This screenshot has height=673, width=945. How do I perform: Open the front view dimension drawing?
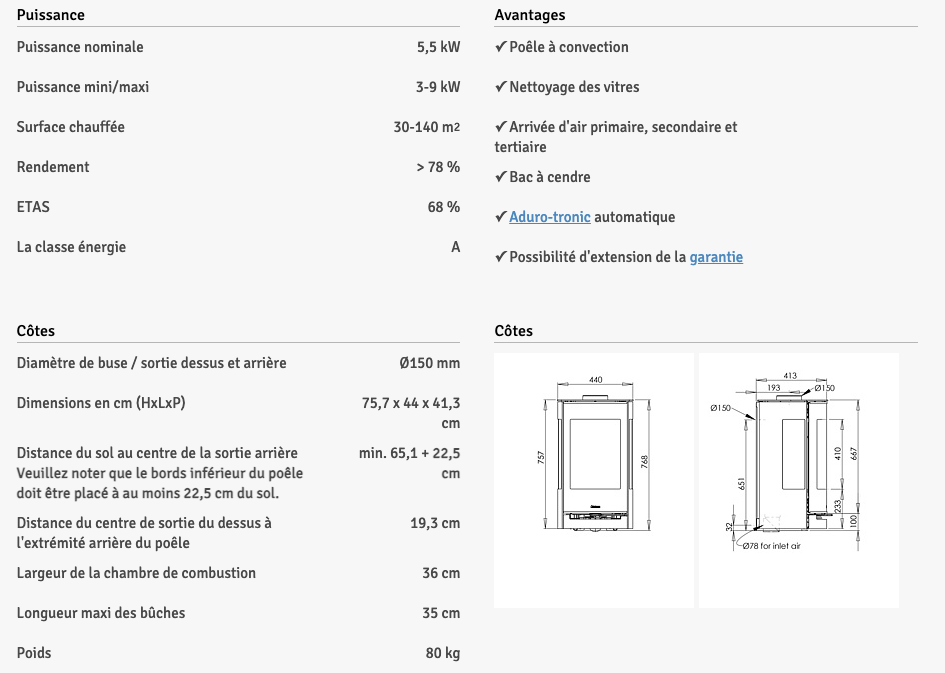click(x=594, y=480)
